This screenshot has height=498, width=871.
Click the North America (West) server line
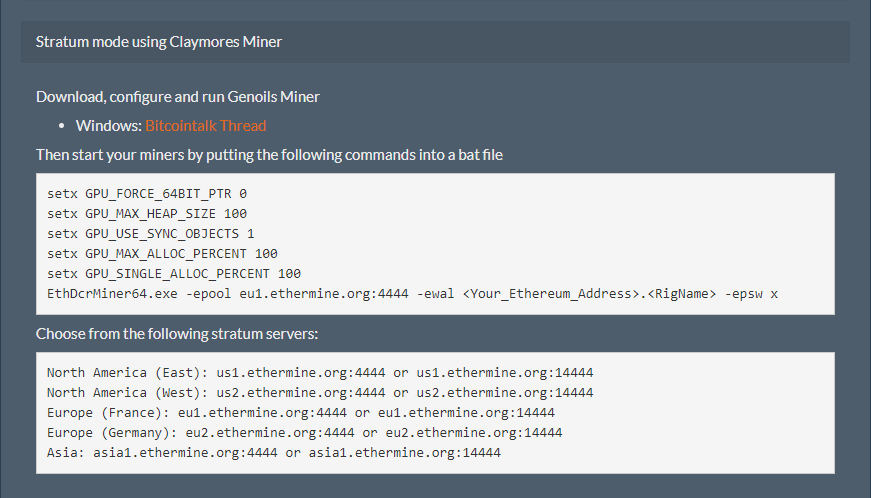click(320, 393)
